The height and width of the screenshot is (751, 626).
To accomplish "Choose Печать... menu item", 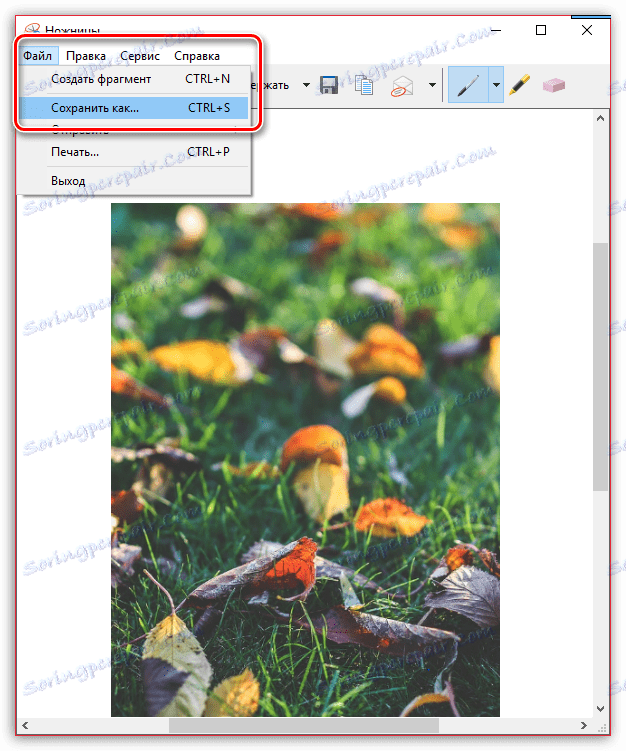I will tap(133, 152).
